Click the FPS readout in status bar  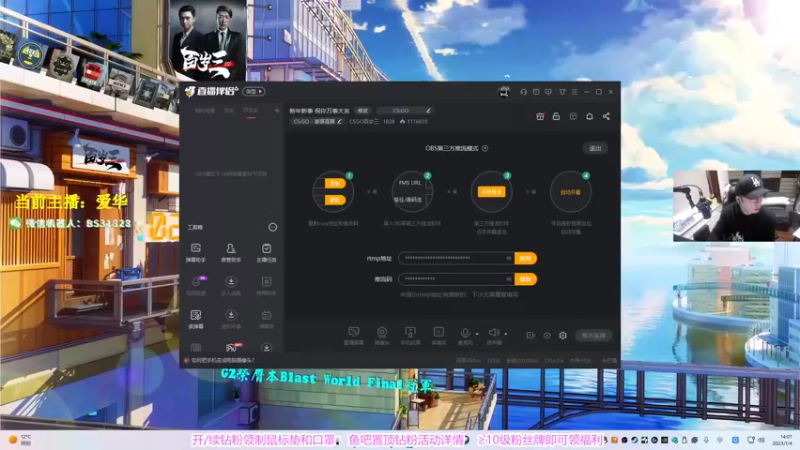[x=493, y=361]
